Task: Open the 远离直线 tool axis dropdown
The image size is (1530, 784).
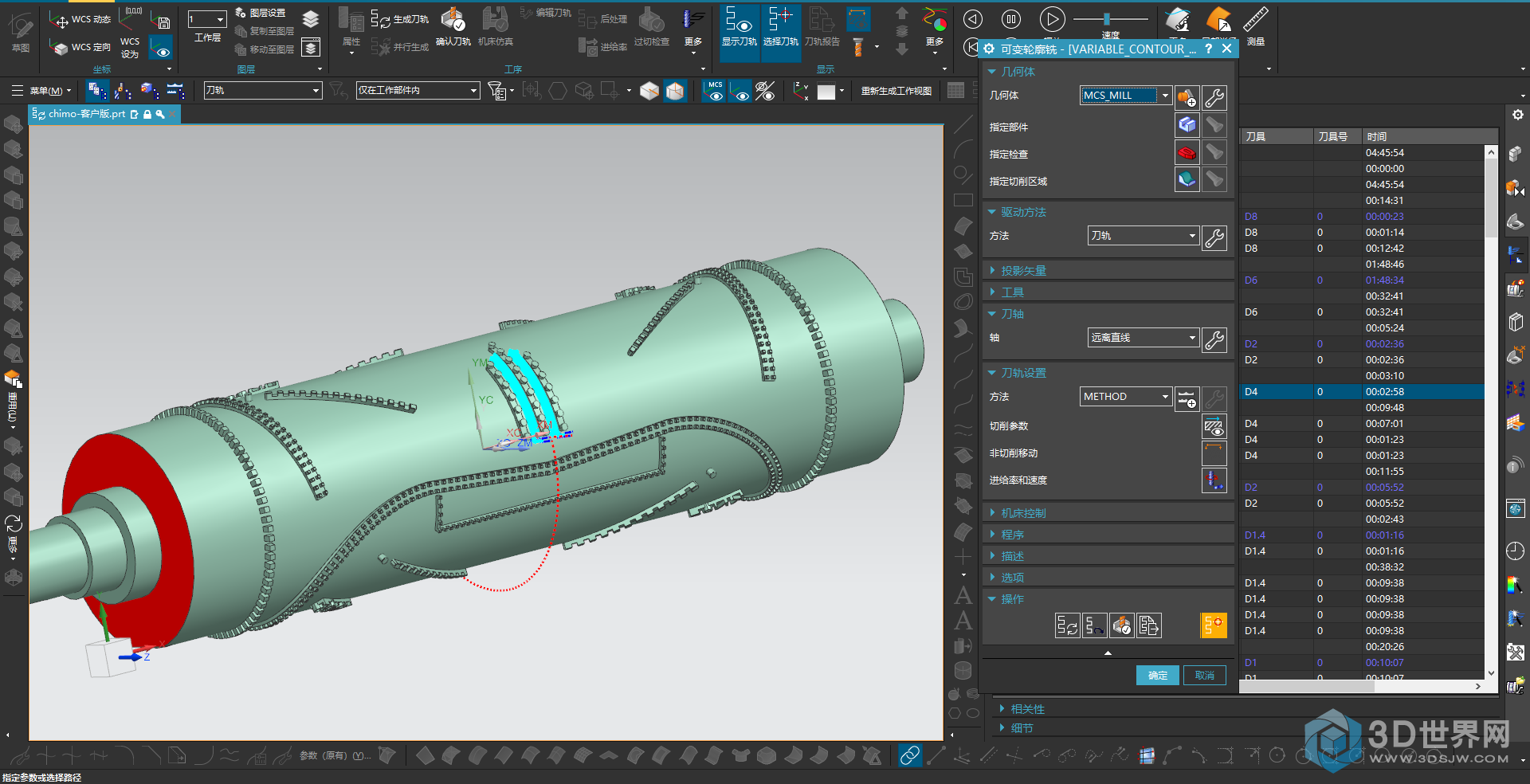Action: 1143,337
